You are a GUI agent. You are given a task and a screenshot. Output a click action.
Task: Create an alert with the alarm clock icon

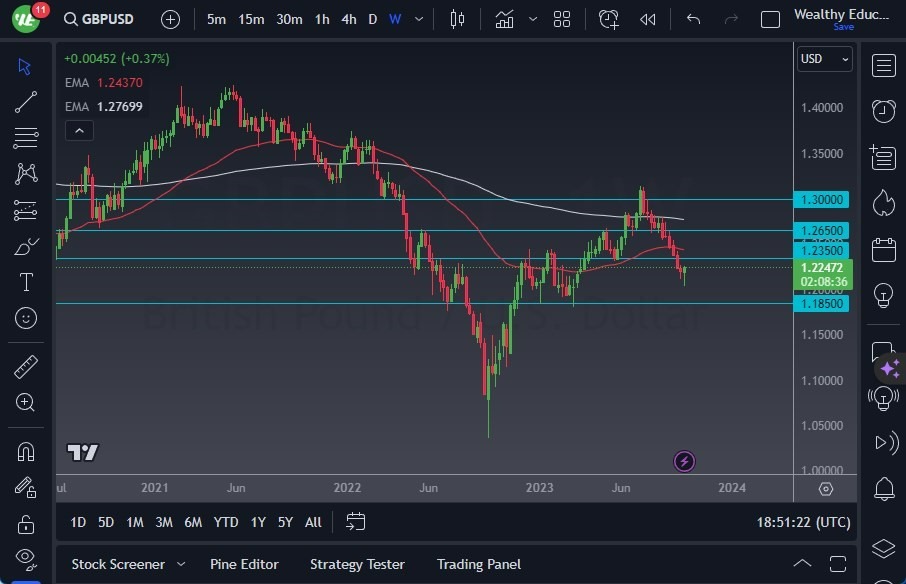pos(609,19)
